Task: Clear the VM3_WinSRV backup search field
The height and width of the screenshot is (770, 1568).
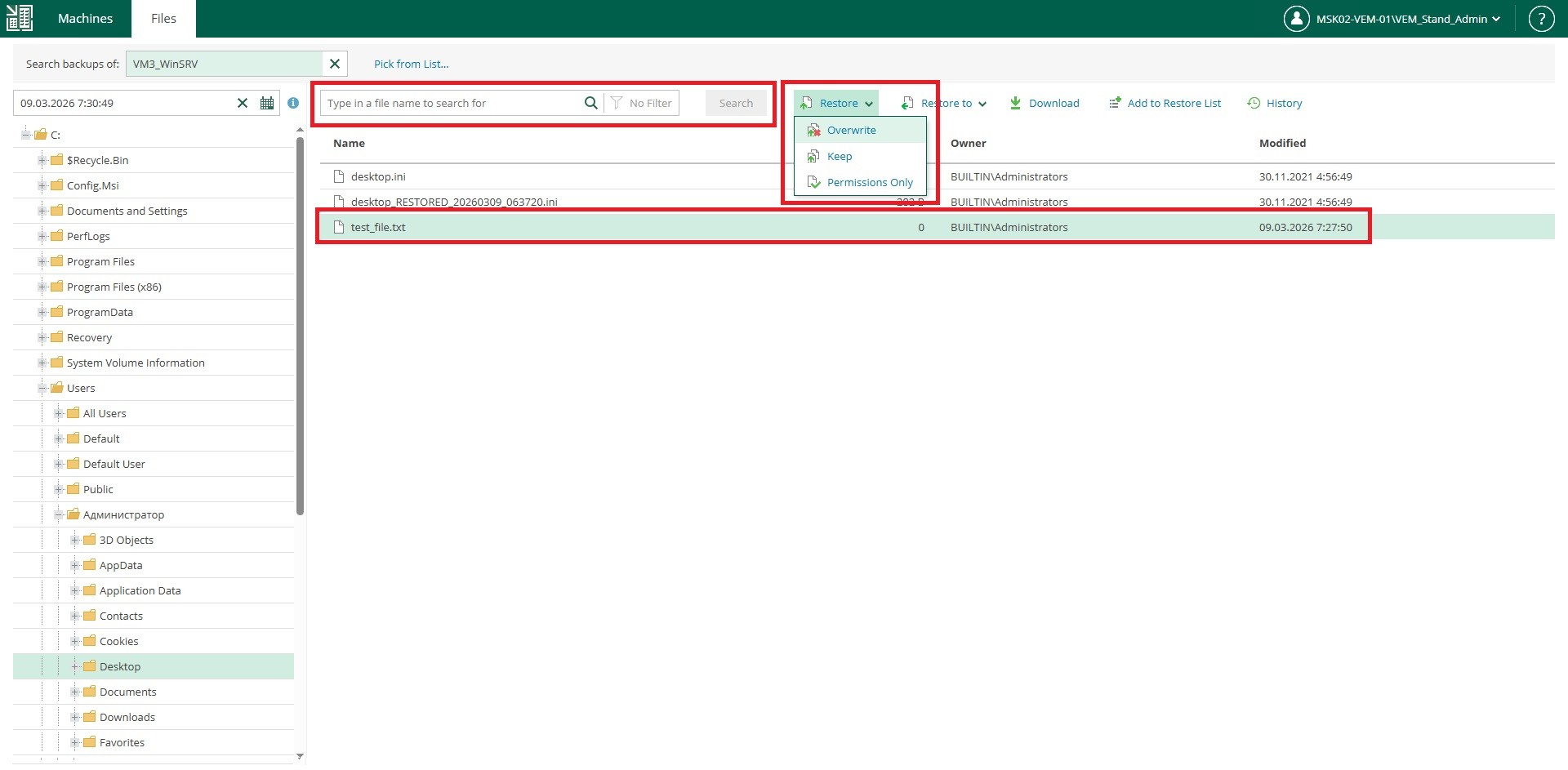Action: pos(335,64)
